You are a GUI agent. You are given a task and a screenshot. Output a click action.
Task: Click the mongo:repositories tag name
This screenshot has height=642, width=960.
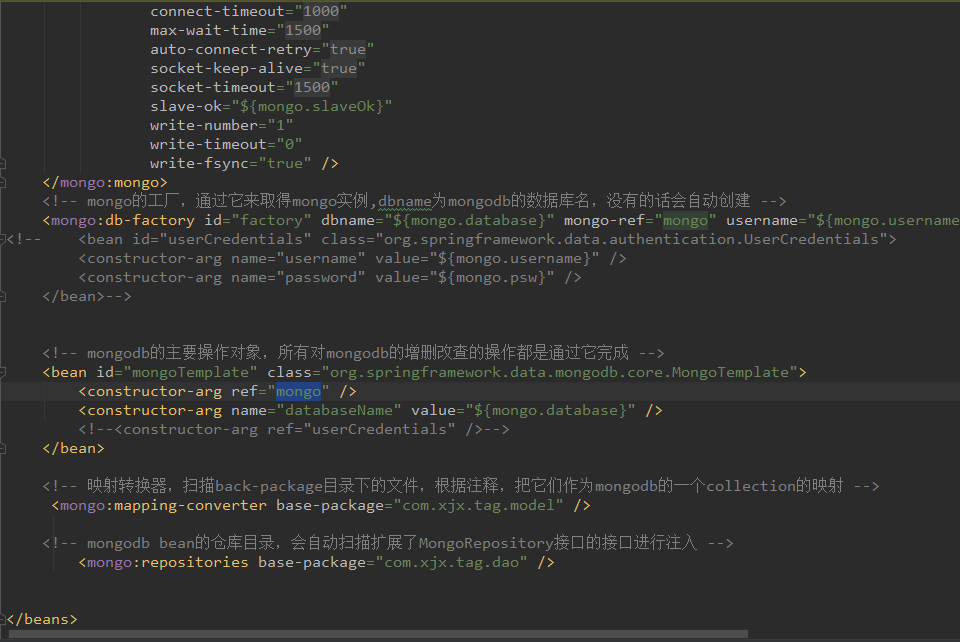pos(168,562)
